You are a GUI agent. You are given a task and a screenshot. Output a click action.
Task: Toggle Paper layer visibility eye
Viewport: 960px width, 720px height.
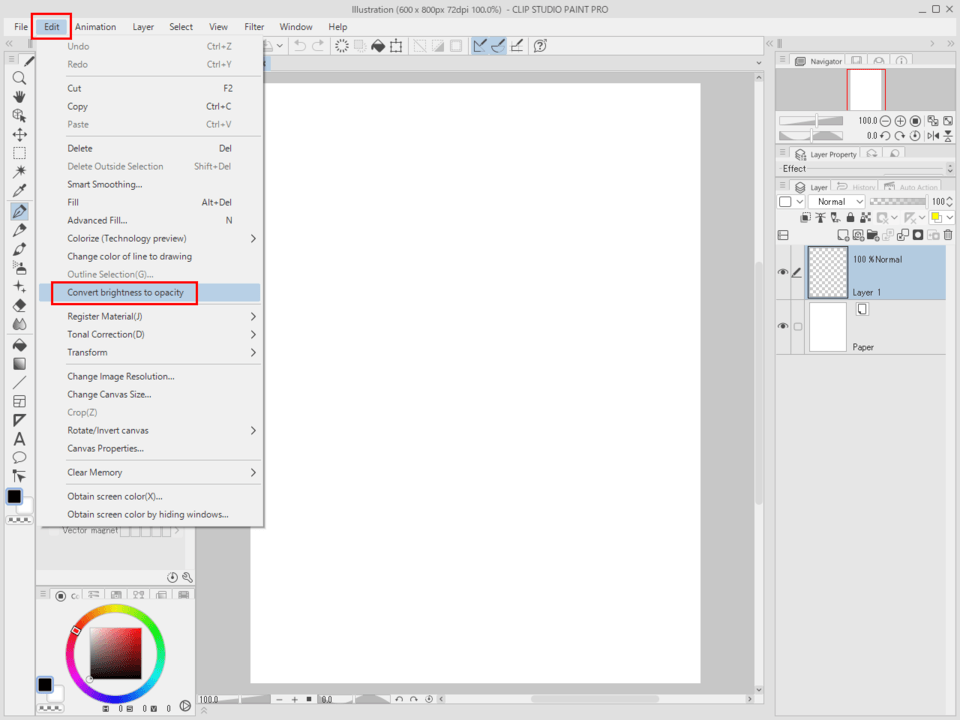[783, 327]
